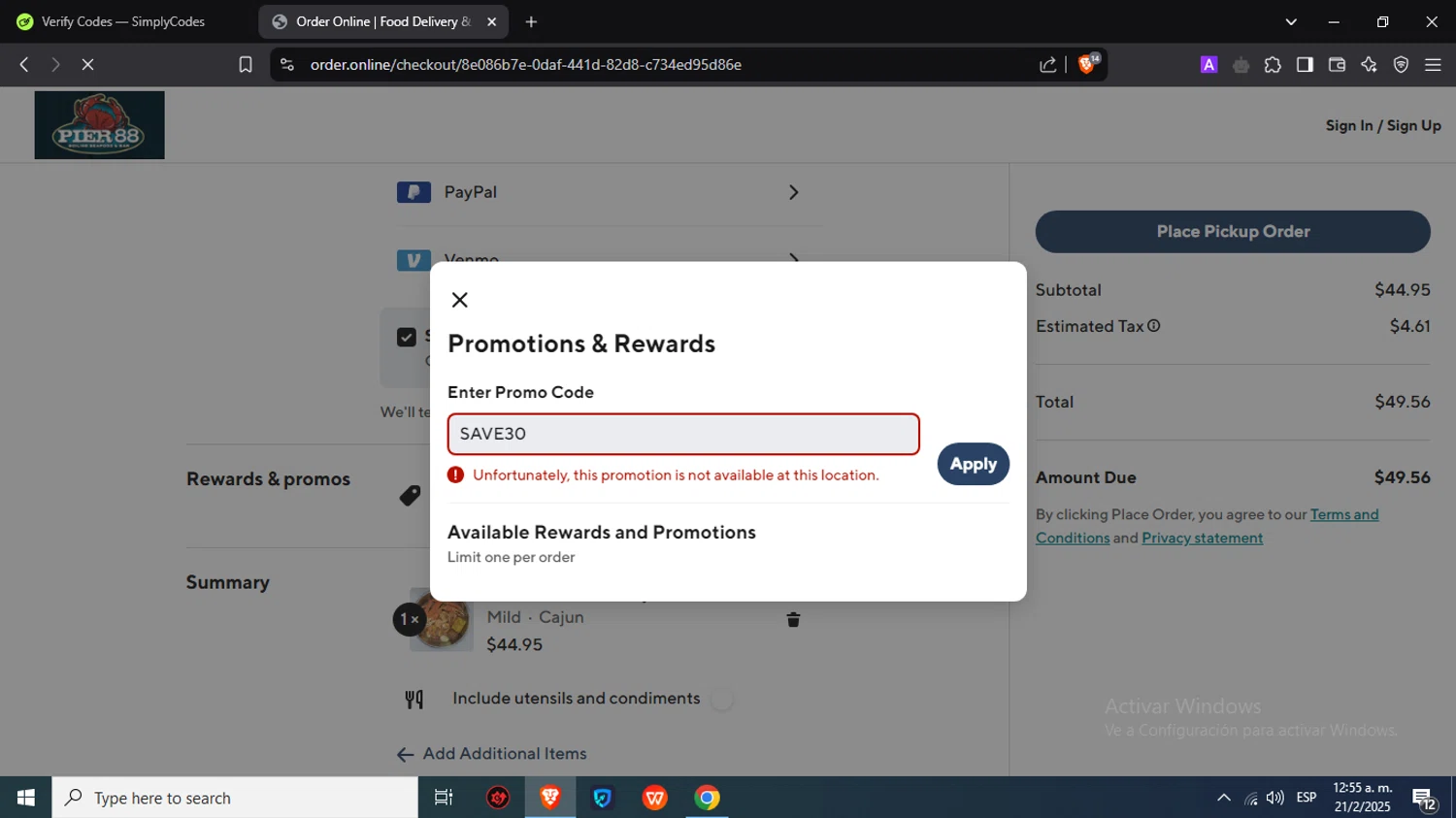This screenshot has height=818, width=1456.
Task: Toggle include utensils and condiments switch
Action: (x=721, y=699)
